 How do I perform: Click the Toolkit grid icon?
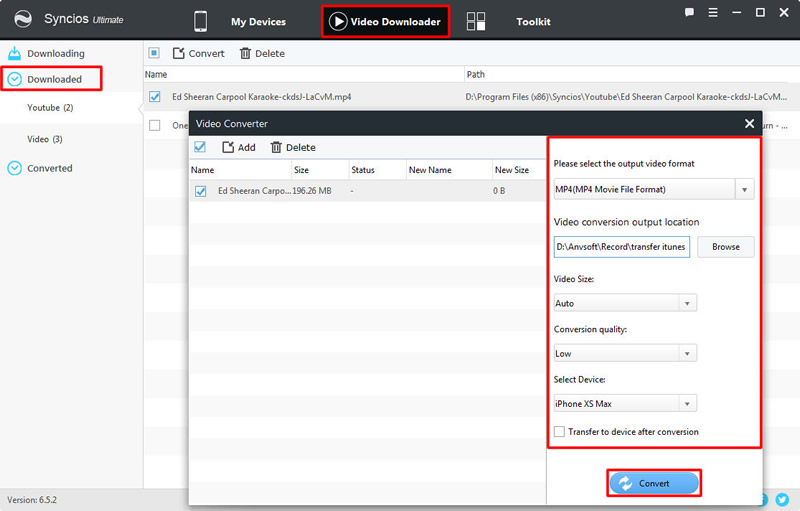coord(476,21)
